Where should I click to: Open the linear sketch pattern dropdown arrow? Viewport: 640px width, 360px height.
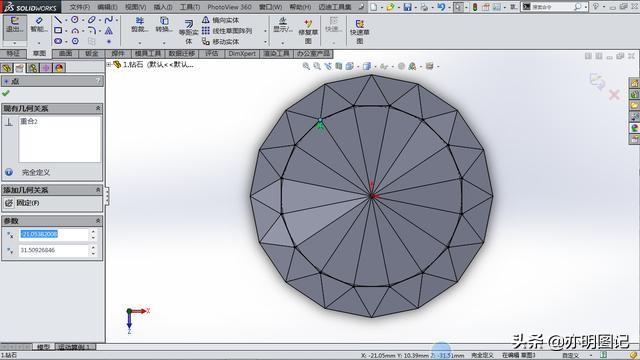point(265,31)
